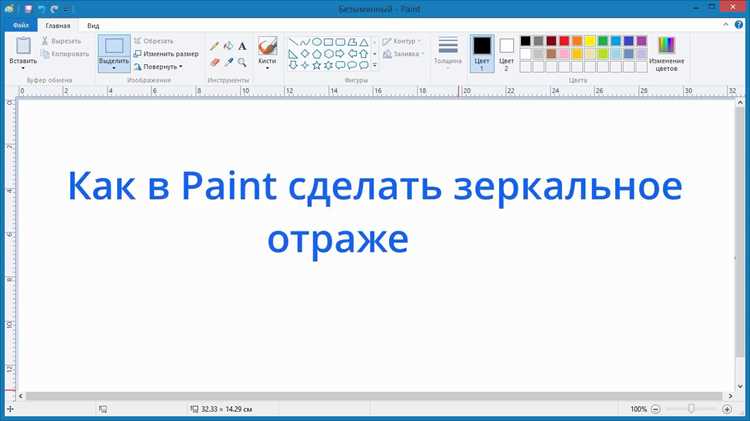The width and height of the screenshot is (750, 421).
Task: Choose the Diamond shape
Action: (x=305, y=54)
